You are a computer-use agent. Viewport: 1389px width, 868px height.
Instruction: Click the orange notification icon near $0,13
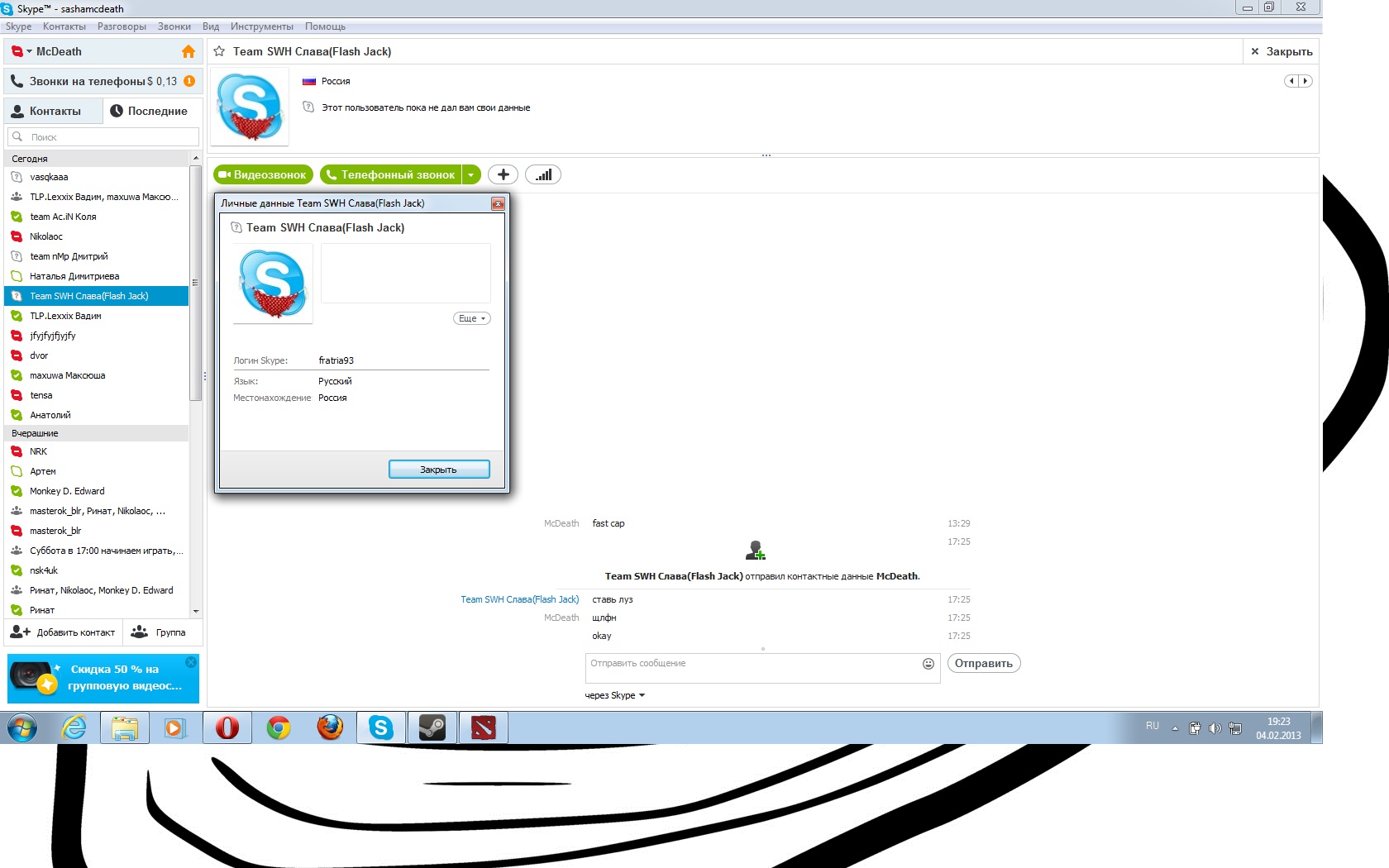pos(189,81)
